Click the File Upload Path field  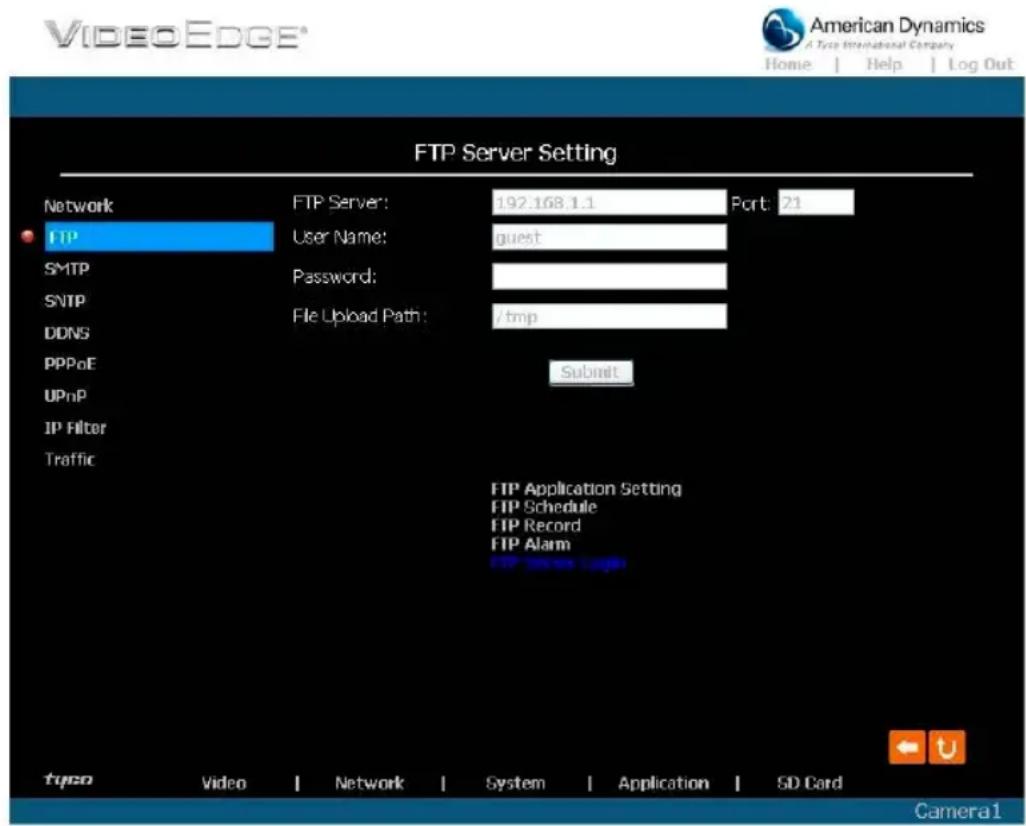point(609,316)
